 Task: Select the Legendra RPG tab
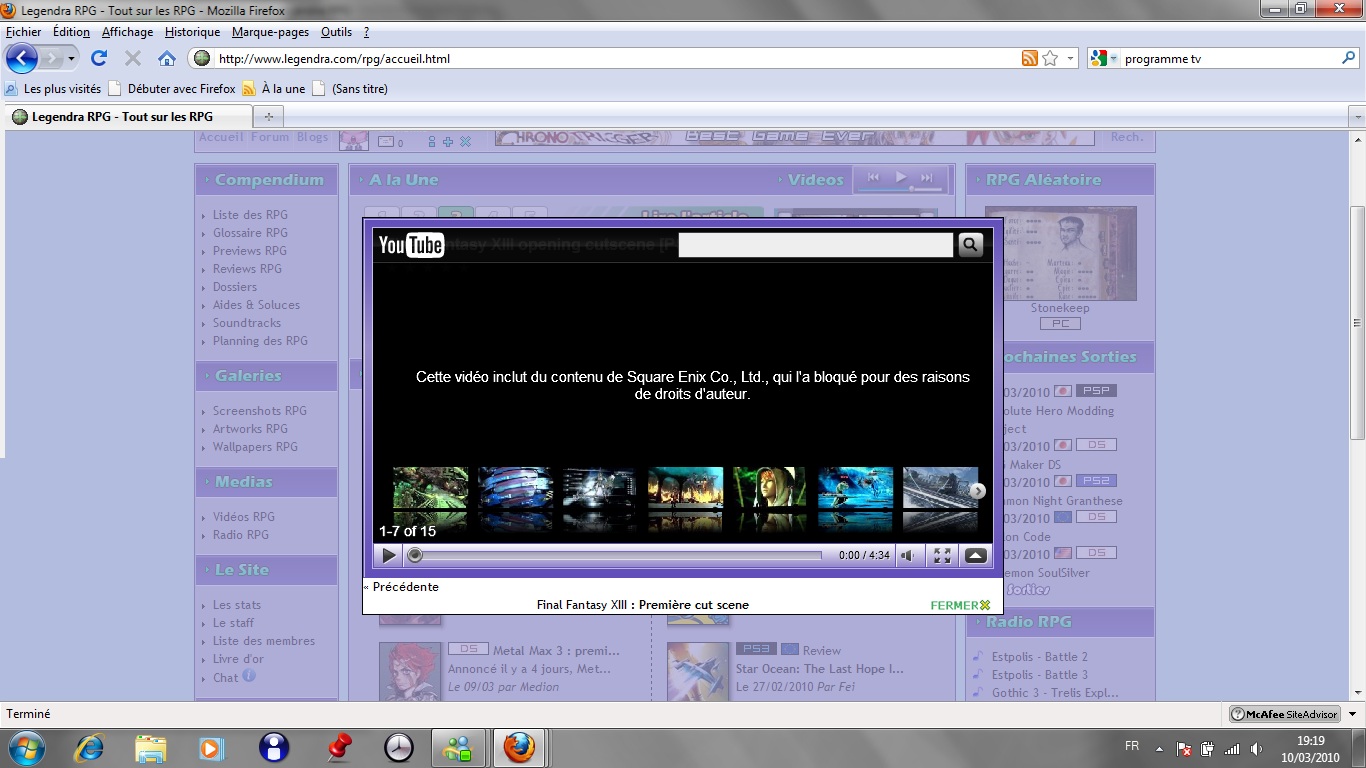(x=129, y=117)
